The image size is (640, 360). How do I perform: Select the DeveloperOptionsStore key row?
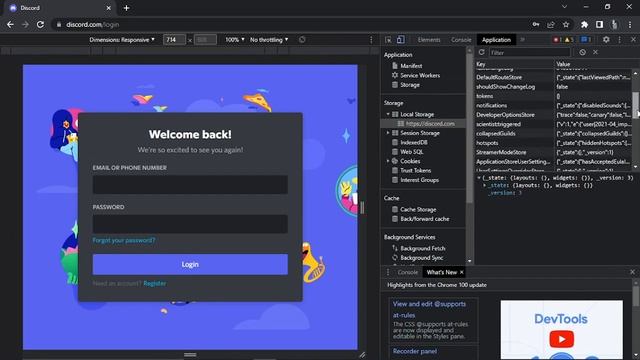[554, 115]
